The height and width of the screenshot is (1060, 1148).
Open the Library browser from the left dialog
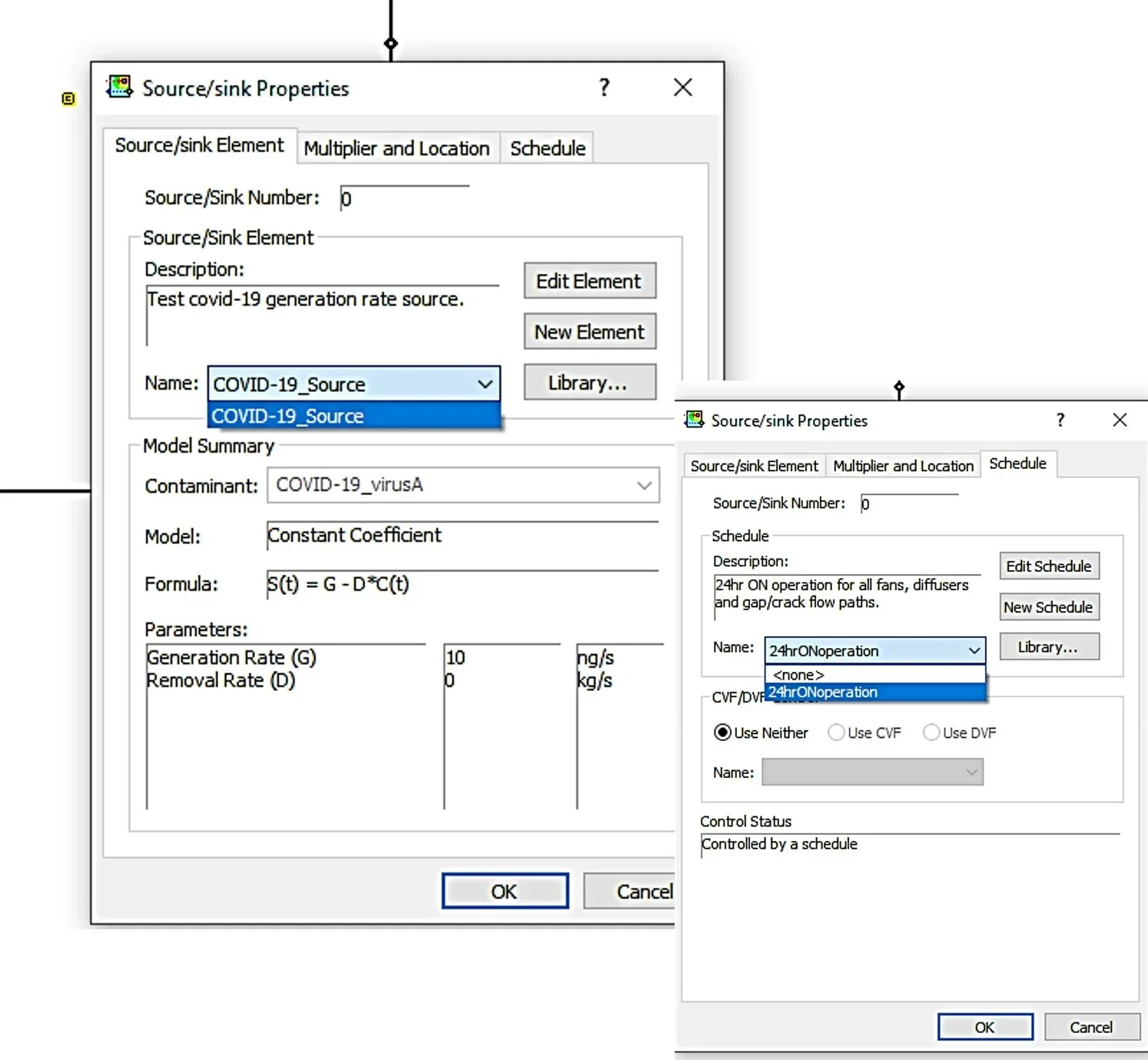pyautogui.click(x=589, y=382)
